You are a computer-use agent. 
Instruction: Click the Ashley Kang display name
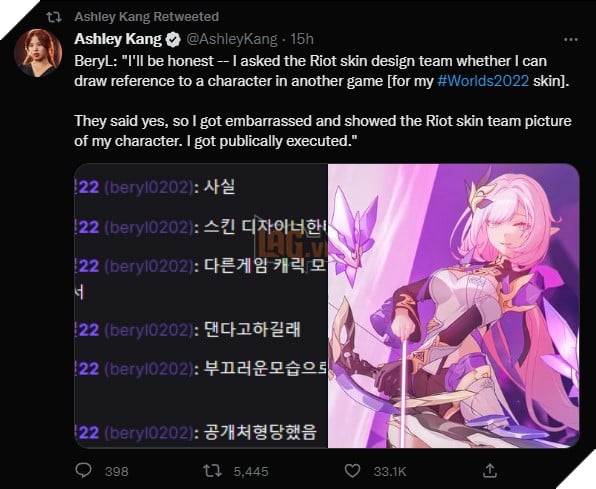pyautogui.click(x=118, y=39)
